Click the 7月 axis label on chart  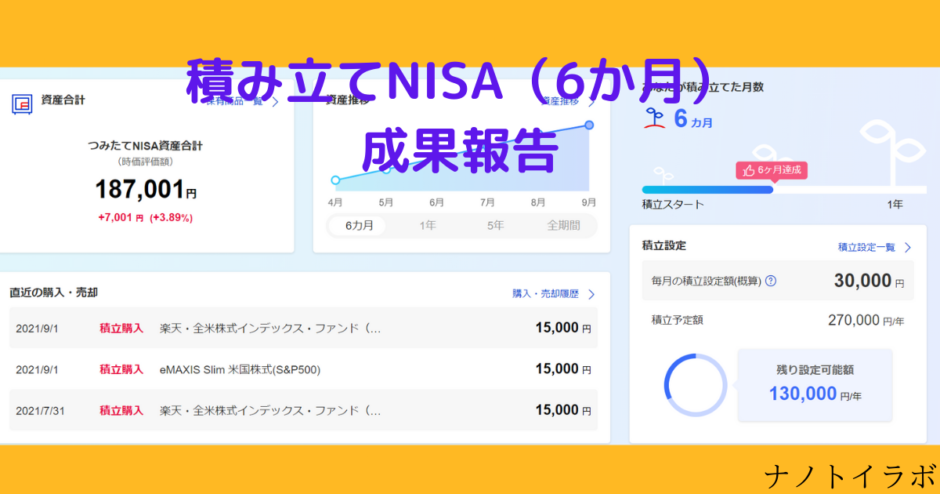click(487, 203)
